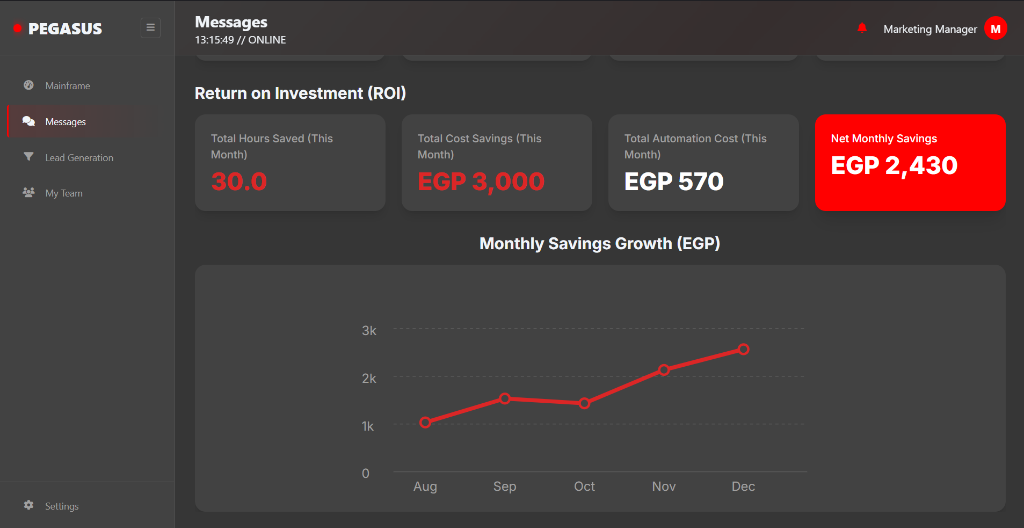The height and width of the screenshot is (528, 1024).
Task: Click the Settings gear icon
Action: pos(29,506)
